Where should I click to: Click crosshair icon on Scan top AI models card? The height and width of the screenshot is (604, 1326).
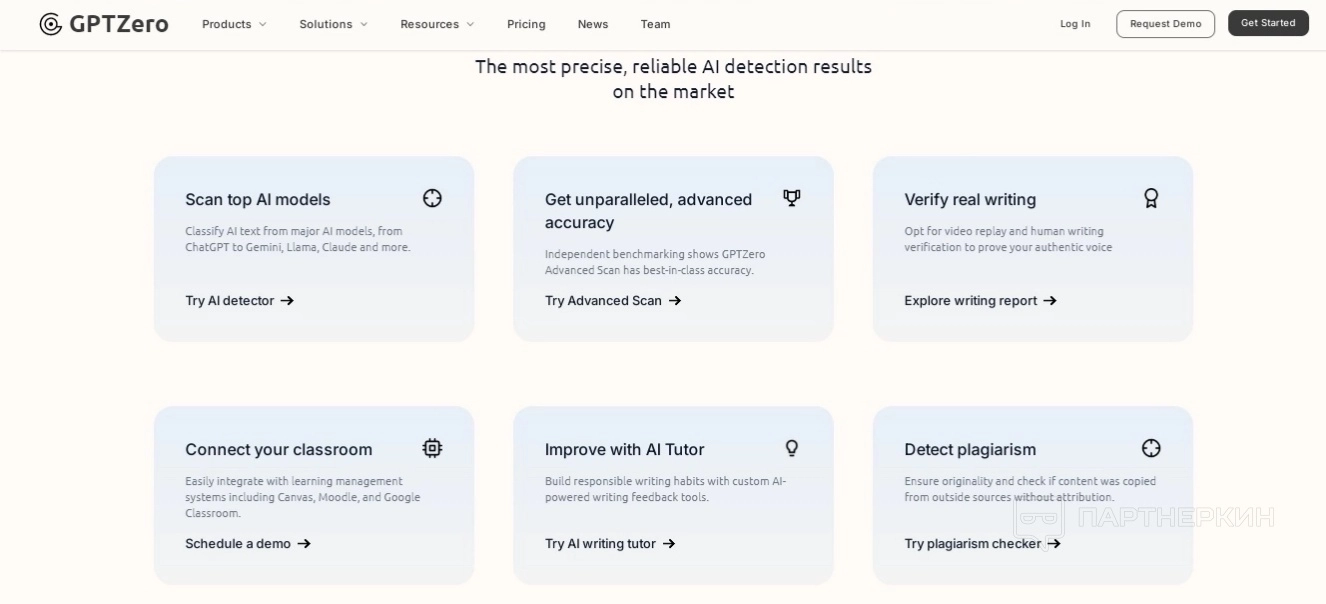(432, 198)
